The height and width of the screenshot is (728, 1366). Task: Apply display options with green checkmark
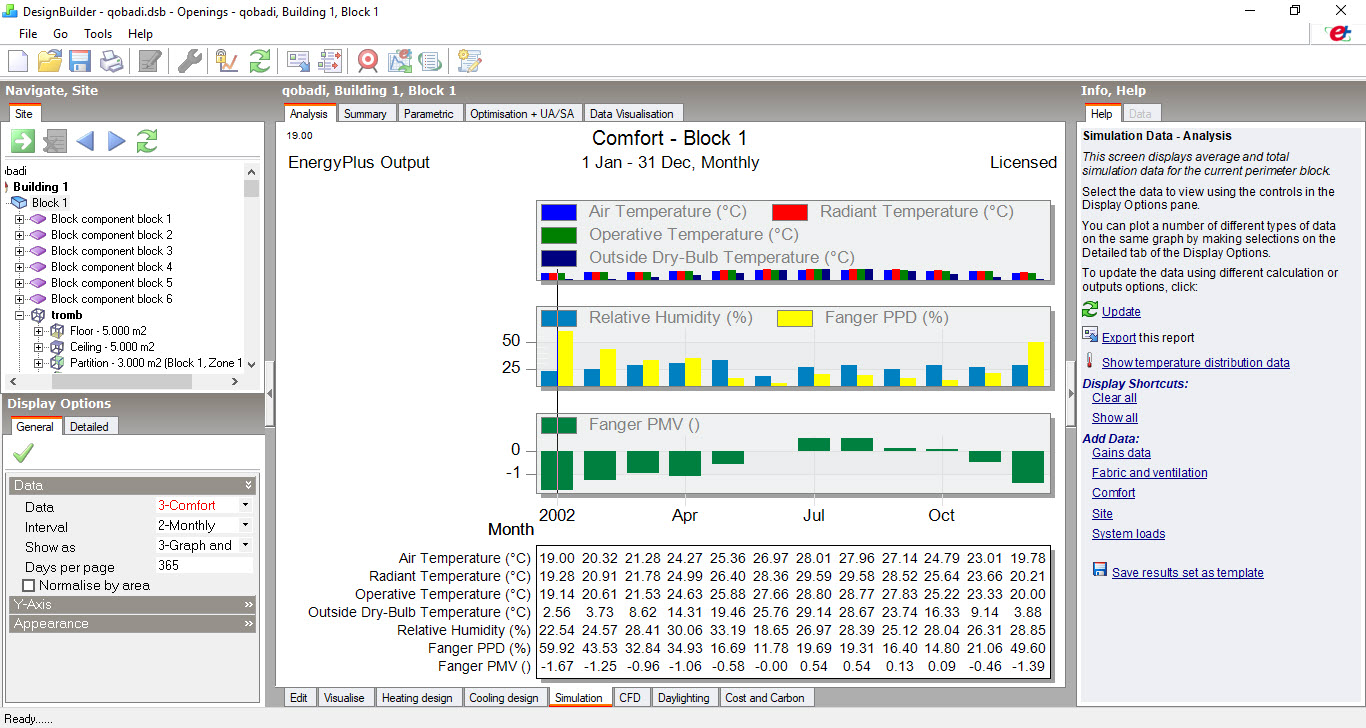tap(22, 454)
